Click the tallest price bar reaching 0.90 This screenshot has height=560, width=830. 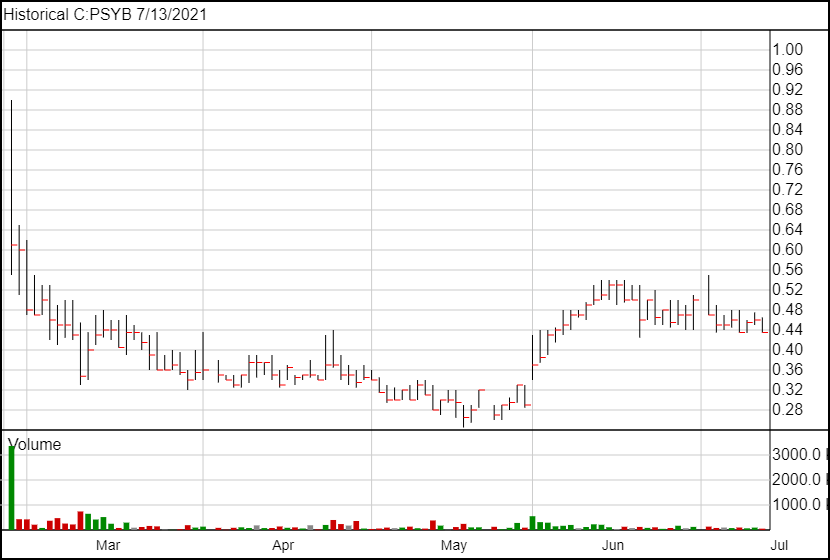[x=12, y=187]
